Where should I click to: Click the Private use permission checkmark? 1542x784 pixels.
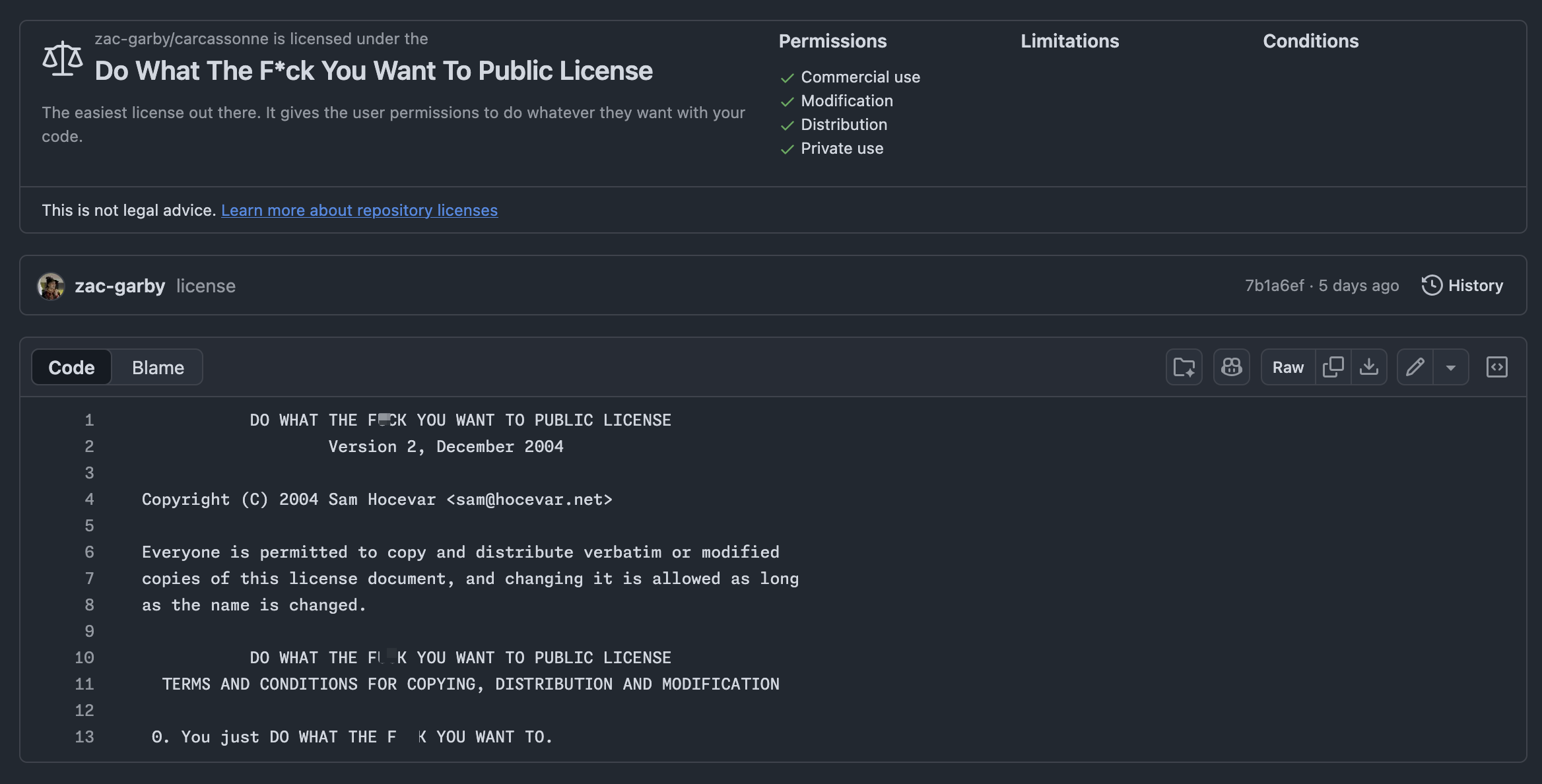click(786, 148)
